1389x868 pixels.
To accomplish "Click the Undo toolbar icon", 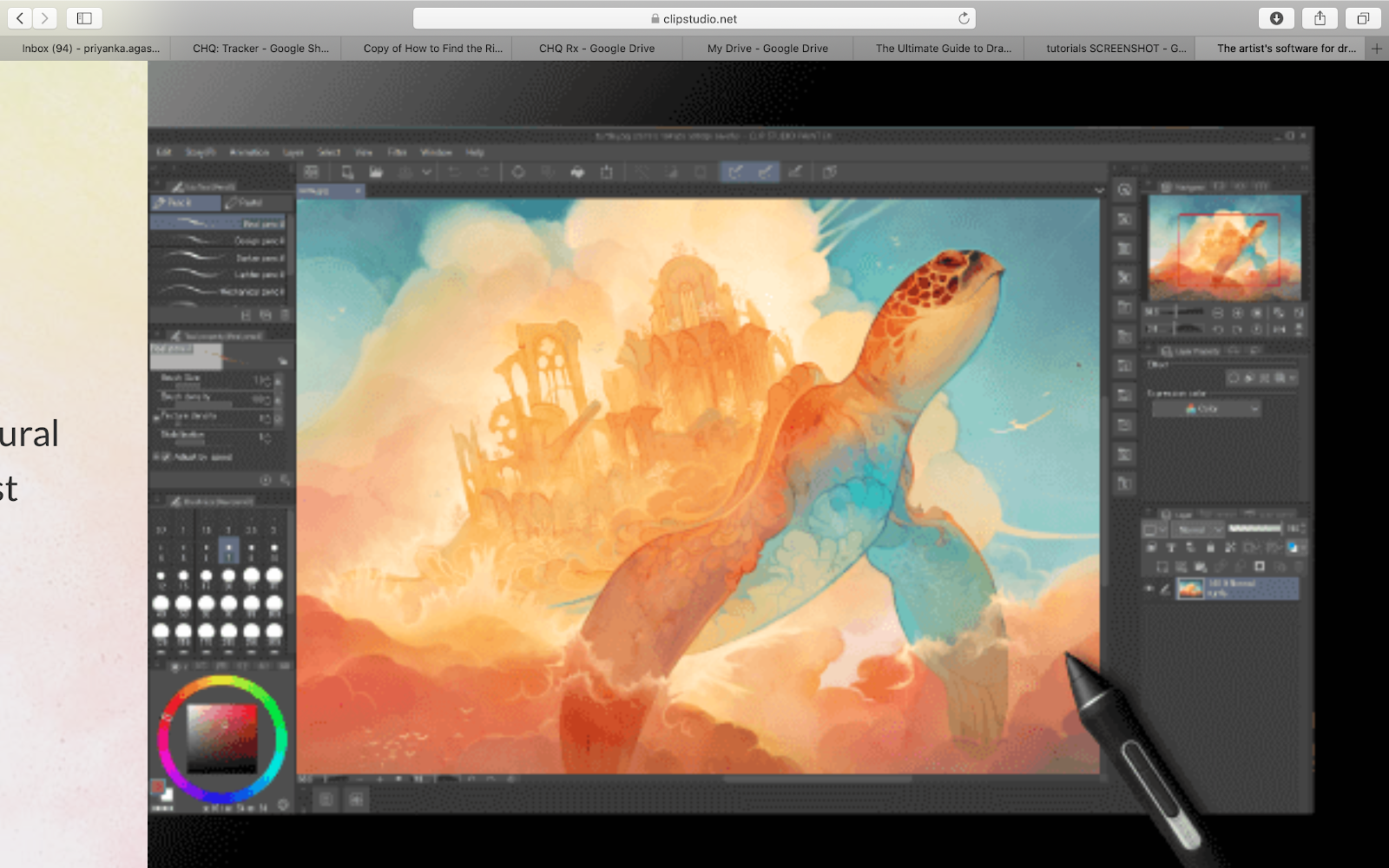I will pos(454,172).
